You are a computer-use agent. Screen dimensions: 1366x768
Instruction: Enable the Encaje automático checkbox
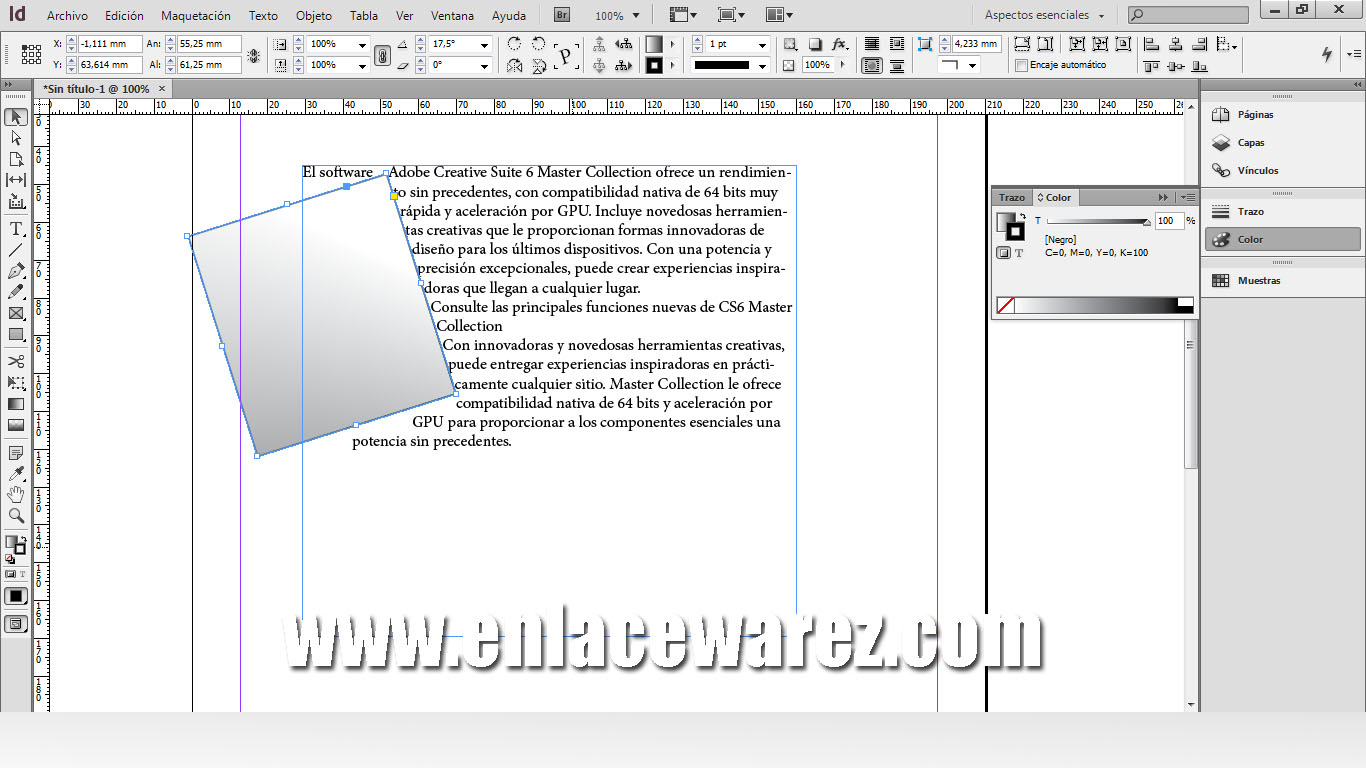(1021, 65)
